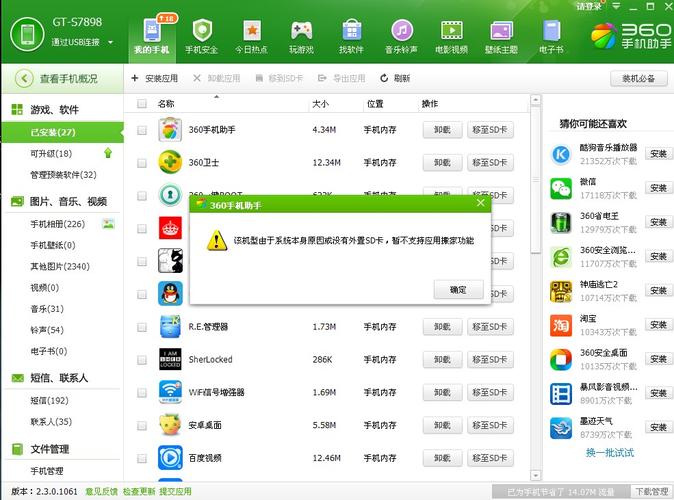Open the 我的手机 tab icon
The width and height of the screenshot is (674, 500).
point(152,31)
